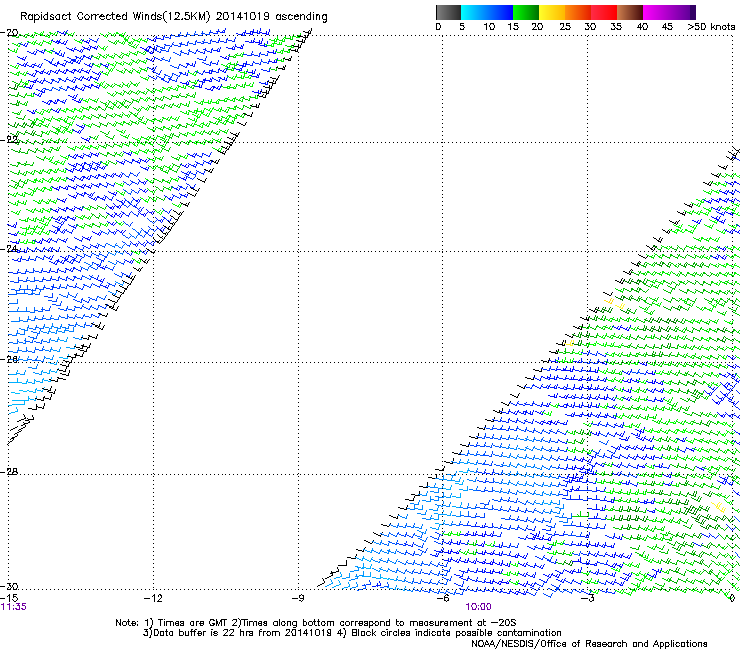Click the '40' legend scale label
This screenshot has width=740, height=650.
tap(642, 27)
